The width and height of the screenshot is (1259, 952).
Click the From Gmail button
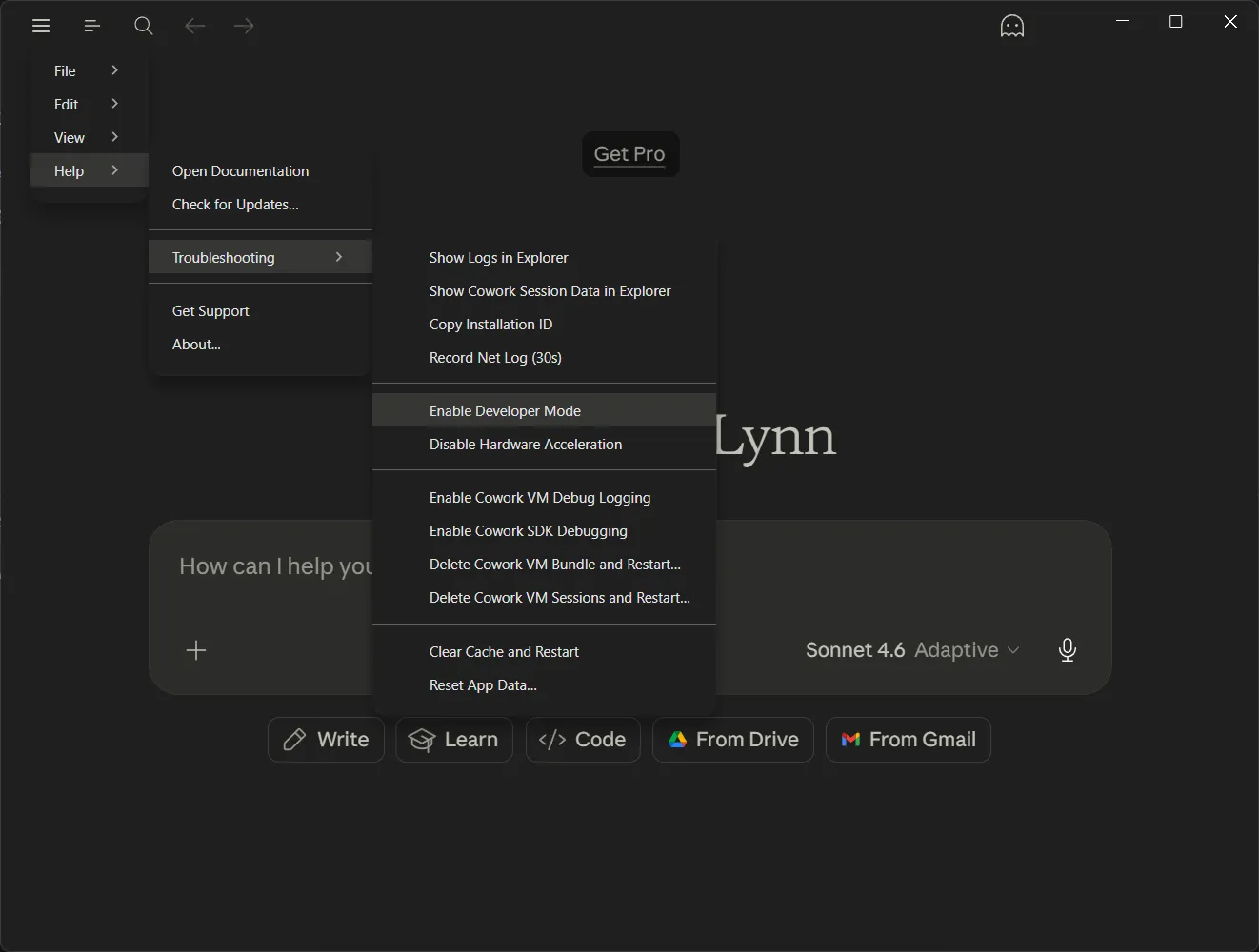pyautogui.click(x=909, y=740)
